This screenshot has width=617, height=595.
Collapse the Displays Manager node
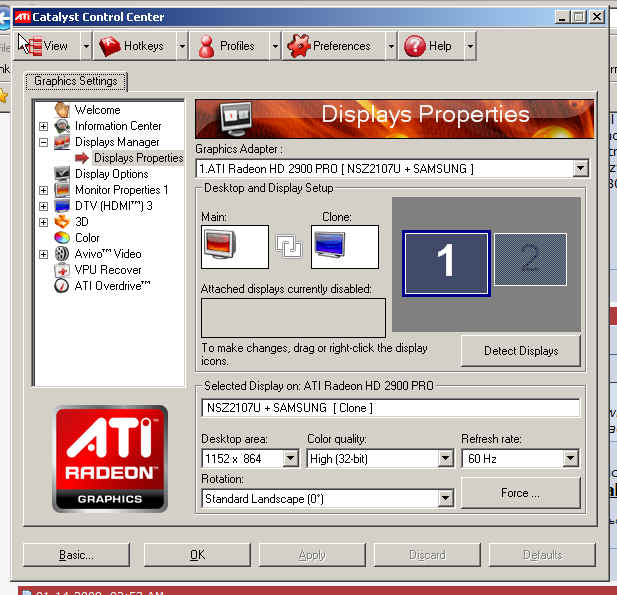tap(44, 142)
